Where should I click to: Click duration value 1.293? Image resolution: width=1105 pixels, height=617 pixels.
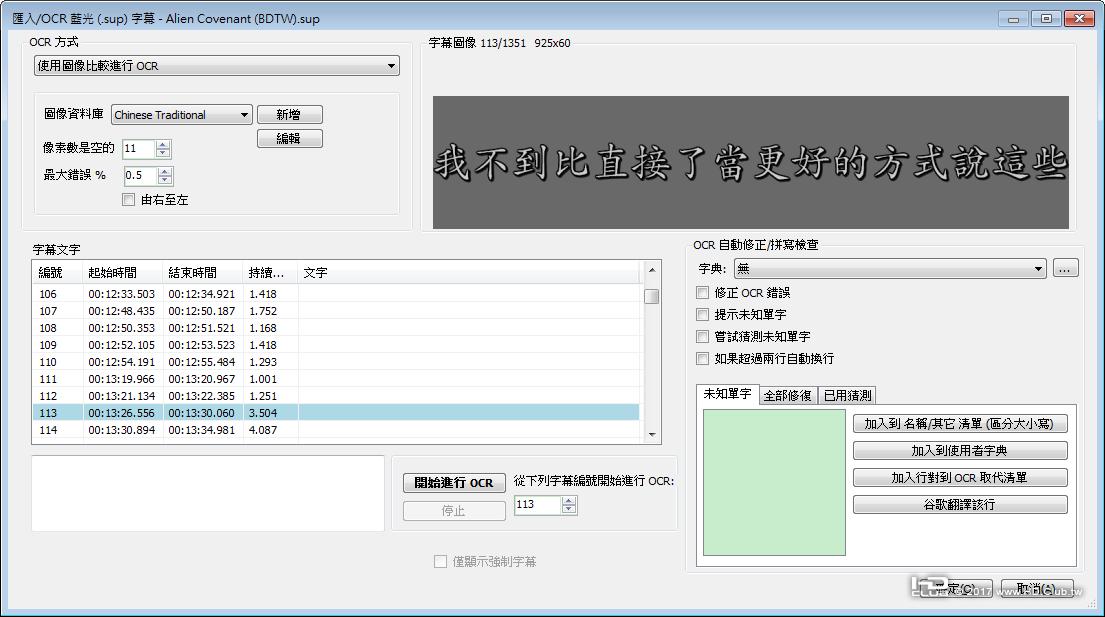(x=263, y=361)
